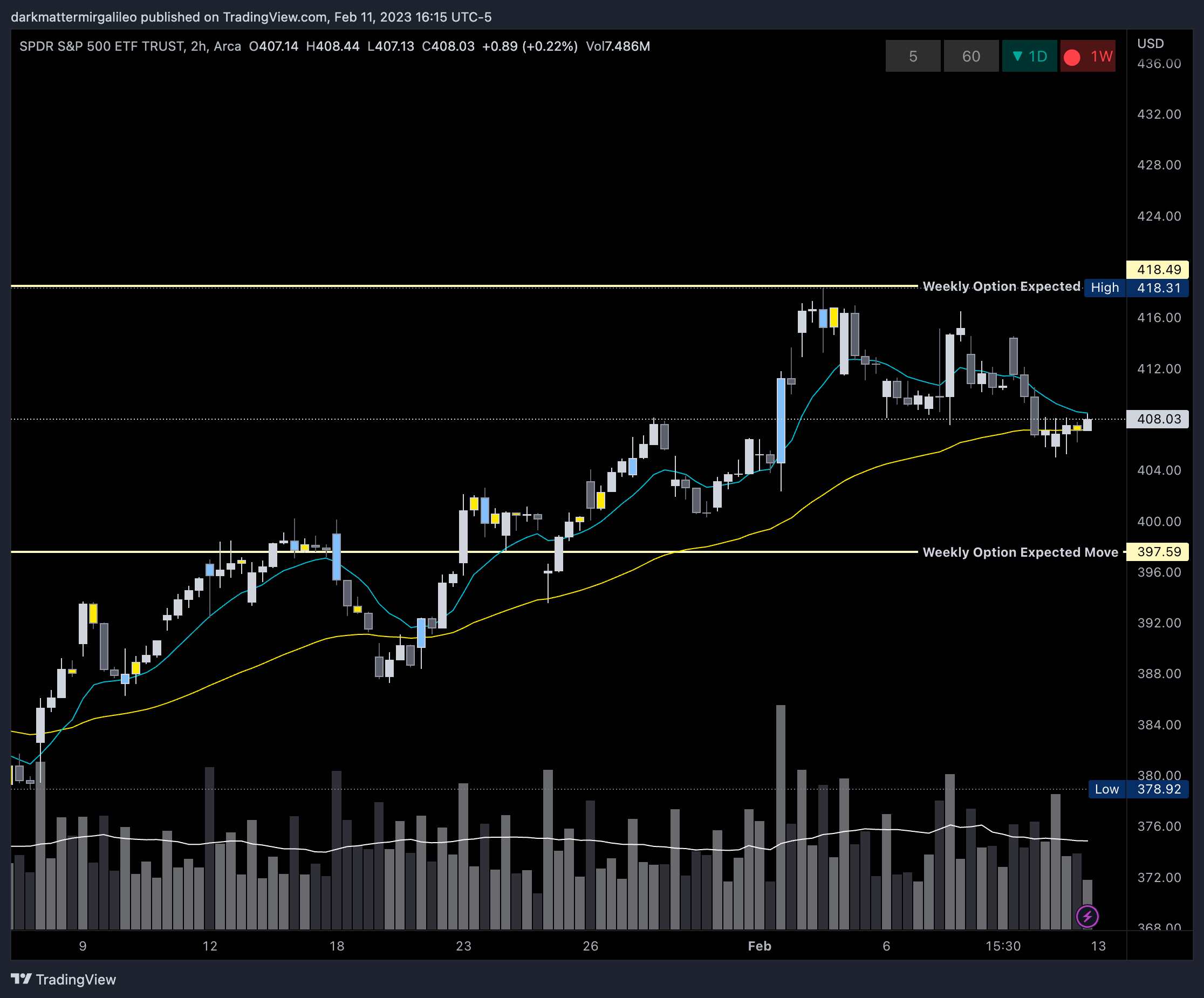Viewport: 1204px width, 998px height.
Task: Click the green down triangle in 1D box
Action: pos(1017,56)
